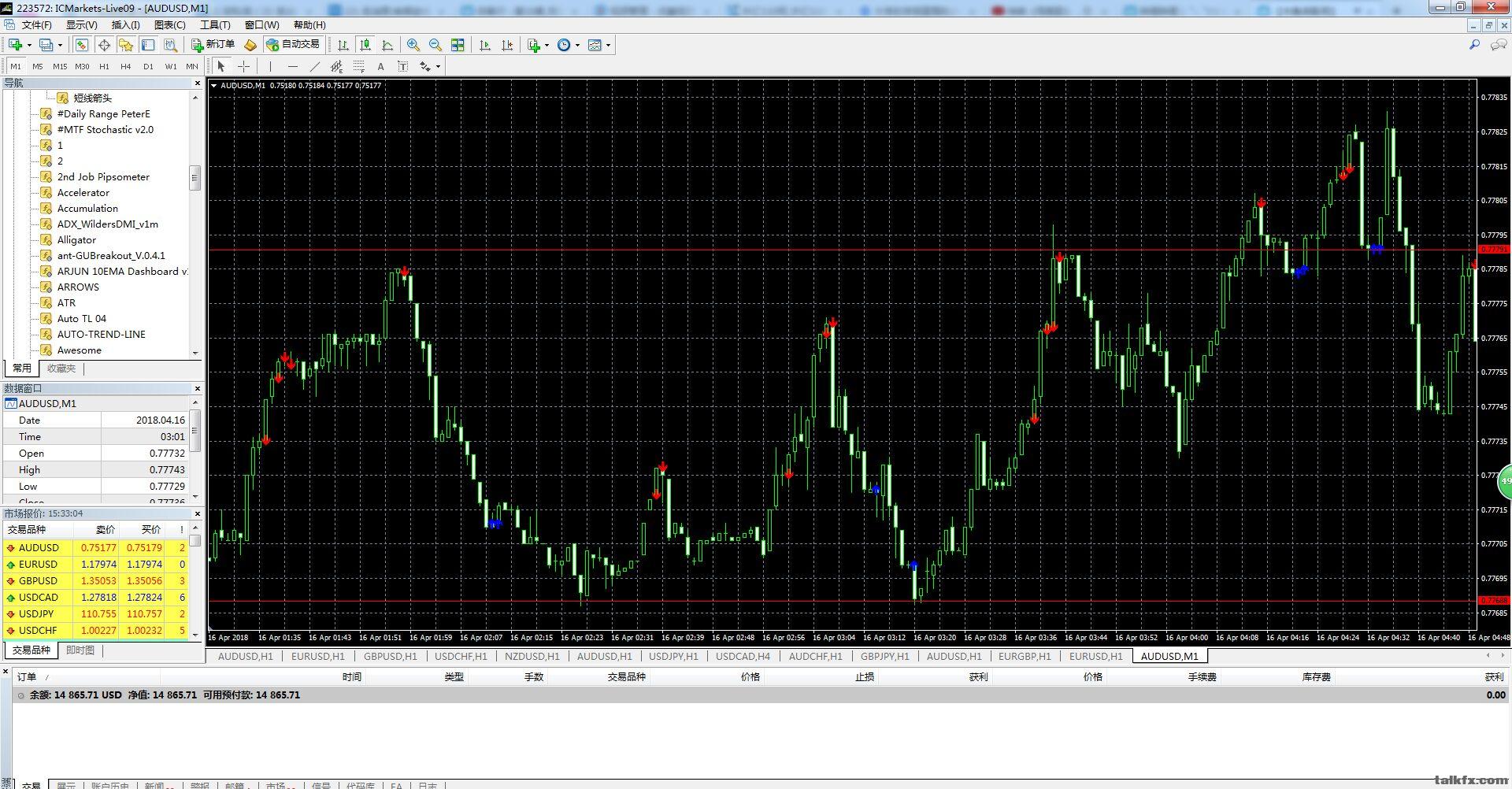Image resolution: width=1512 pixels, height=789 pixels.
Task: Open the 工具(T) menu
Action: click(x=215, y=24)
